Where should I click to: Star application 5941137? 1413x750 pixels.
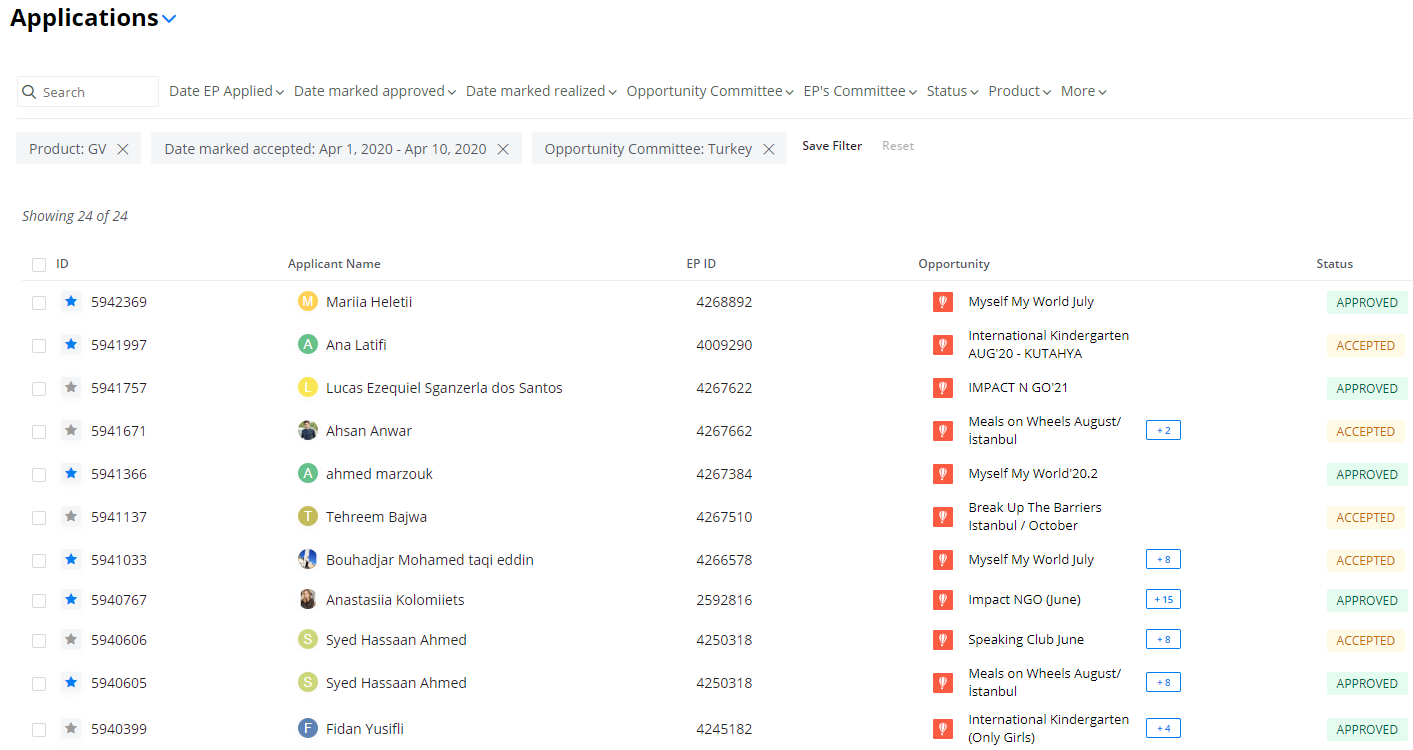71,516
